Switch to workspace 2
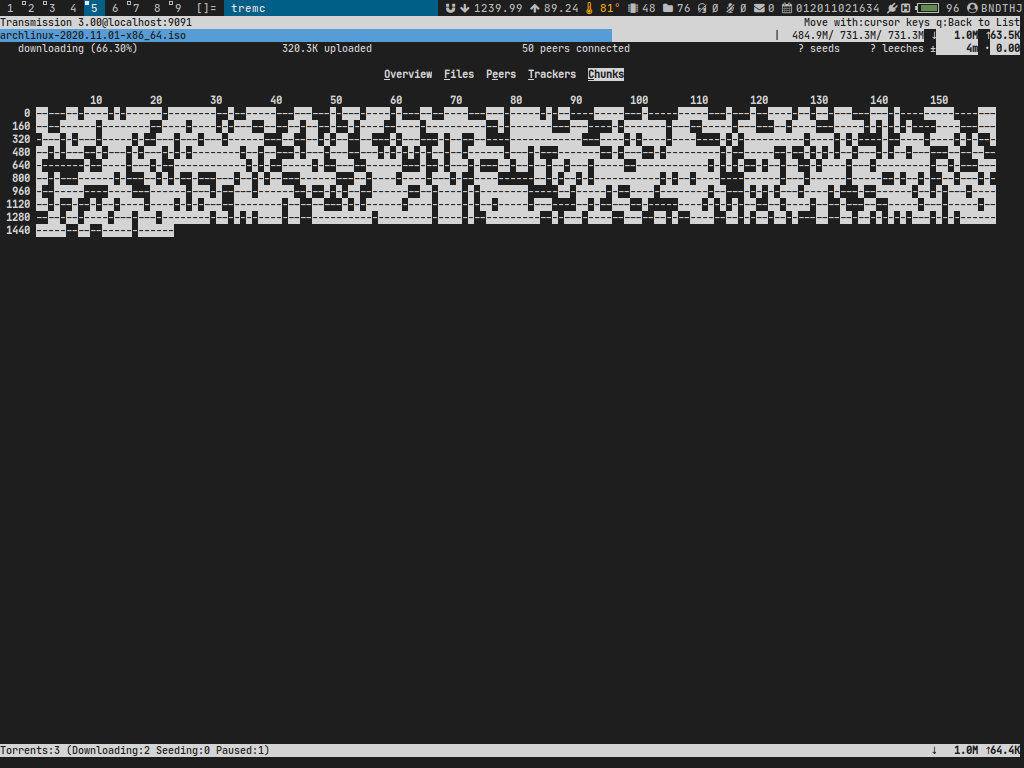 pos(30,8)
